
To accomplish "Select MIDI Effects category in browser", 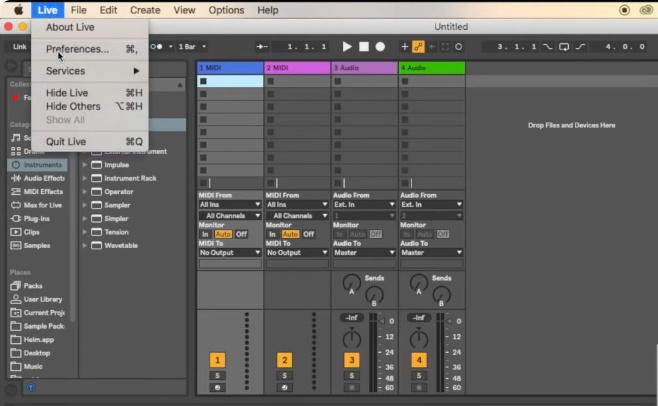I will tap(38, 191).
